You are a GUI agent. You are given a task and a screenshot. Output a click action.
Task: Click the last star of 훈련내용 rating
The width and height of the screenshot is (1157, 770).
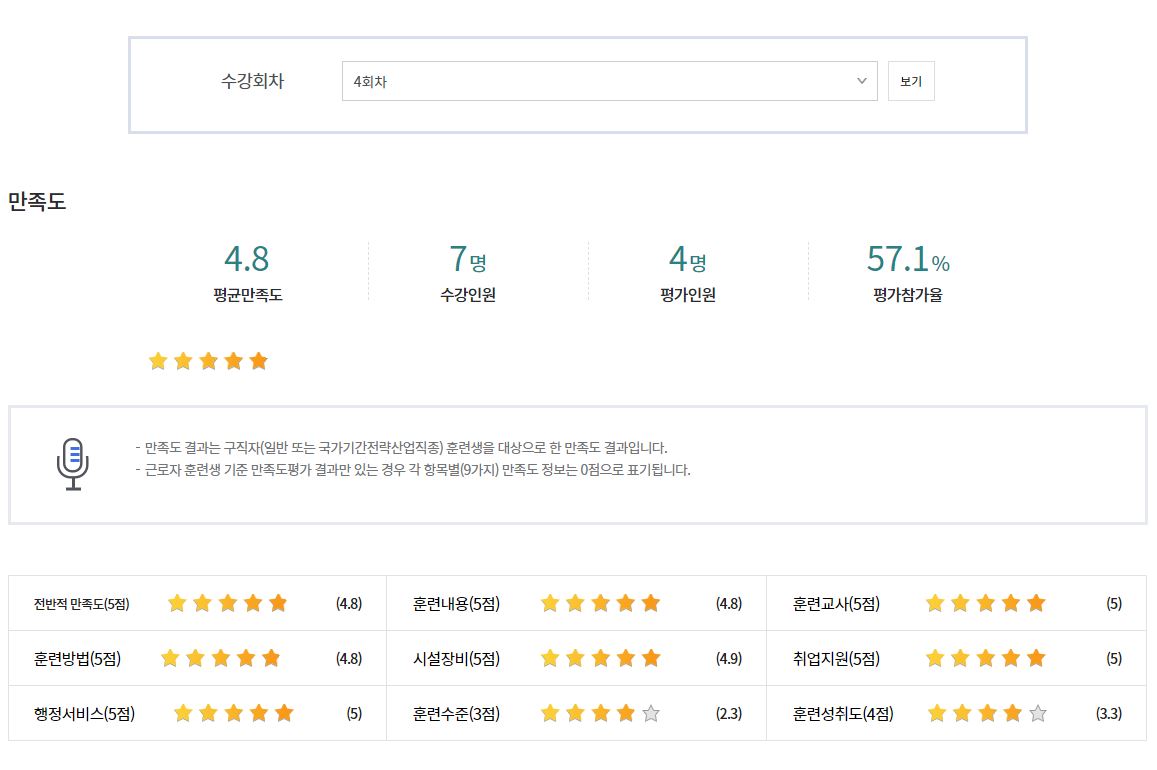651,603
